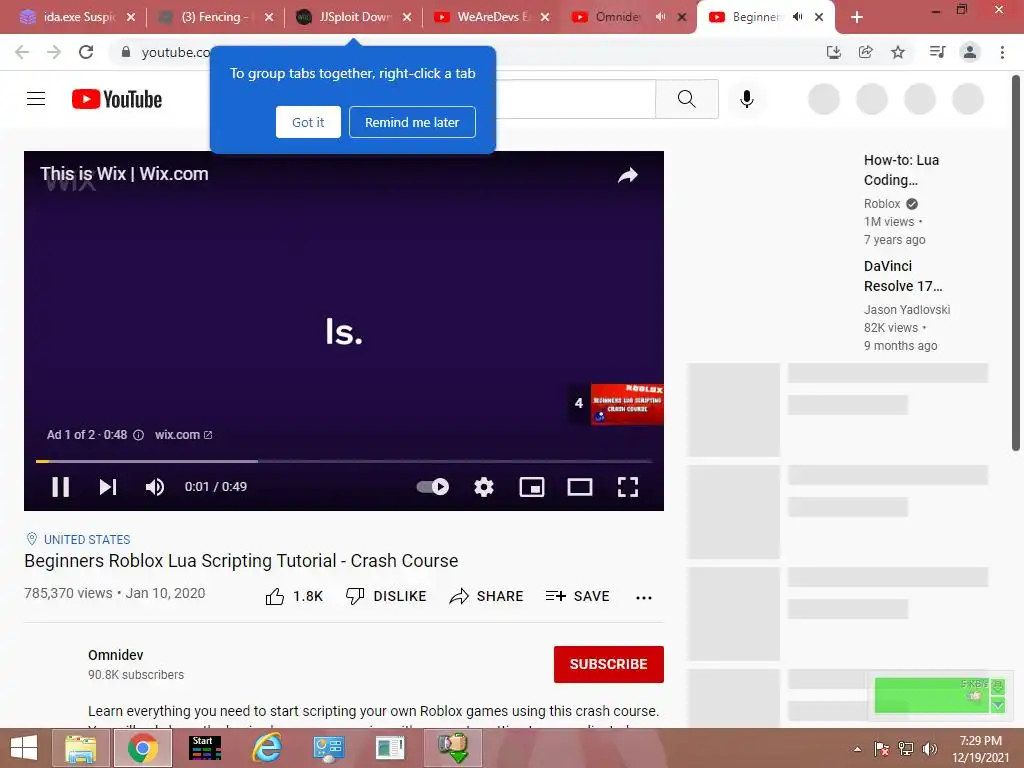Seek along the video progress bar

344,461
